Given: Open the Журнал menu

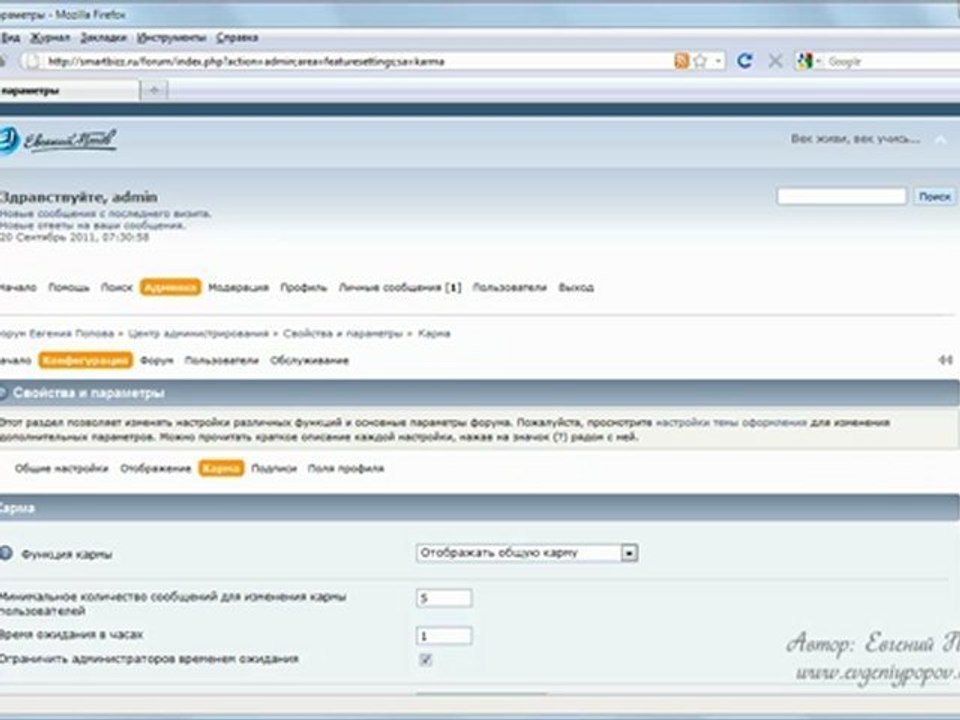Looking at the screenshot, I should point(50,38).
